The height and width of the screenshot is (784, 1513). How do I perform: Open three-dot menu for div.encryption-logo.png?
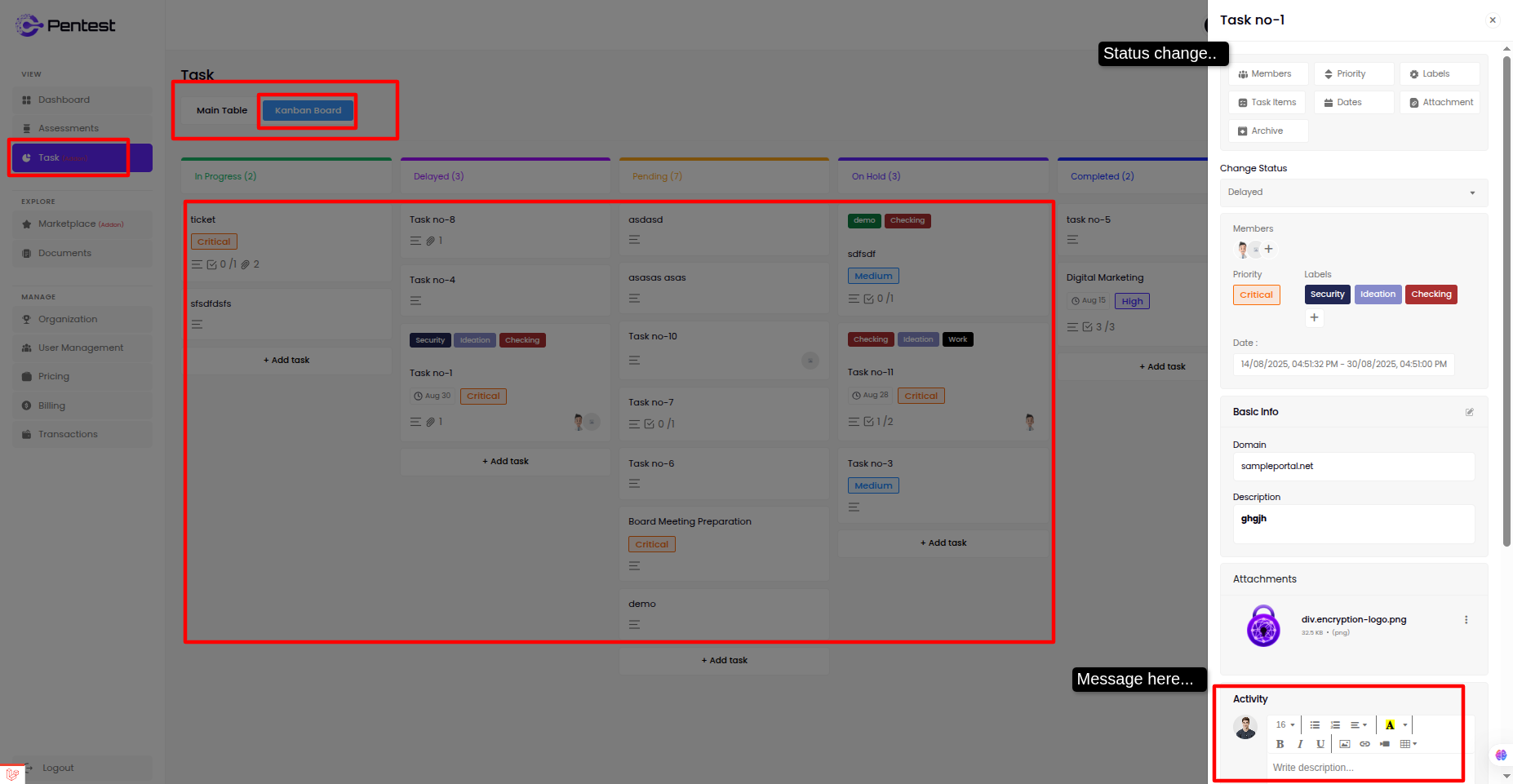click(x=1466, y=620)
